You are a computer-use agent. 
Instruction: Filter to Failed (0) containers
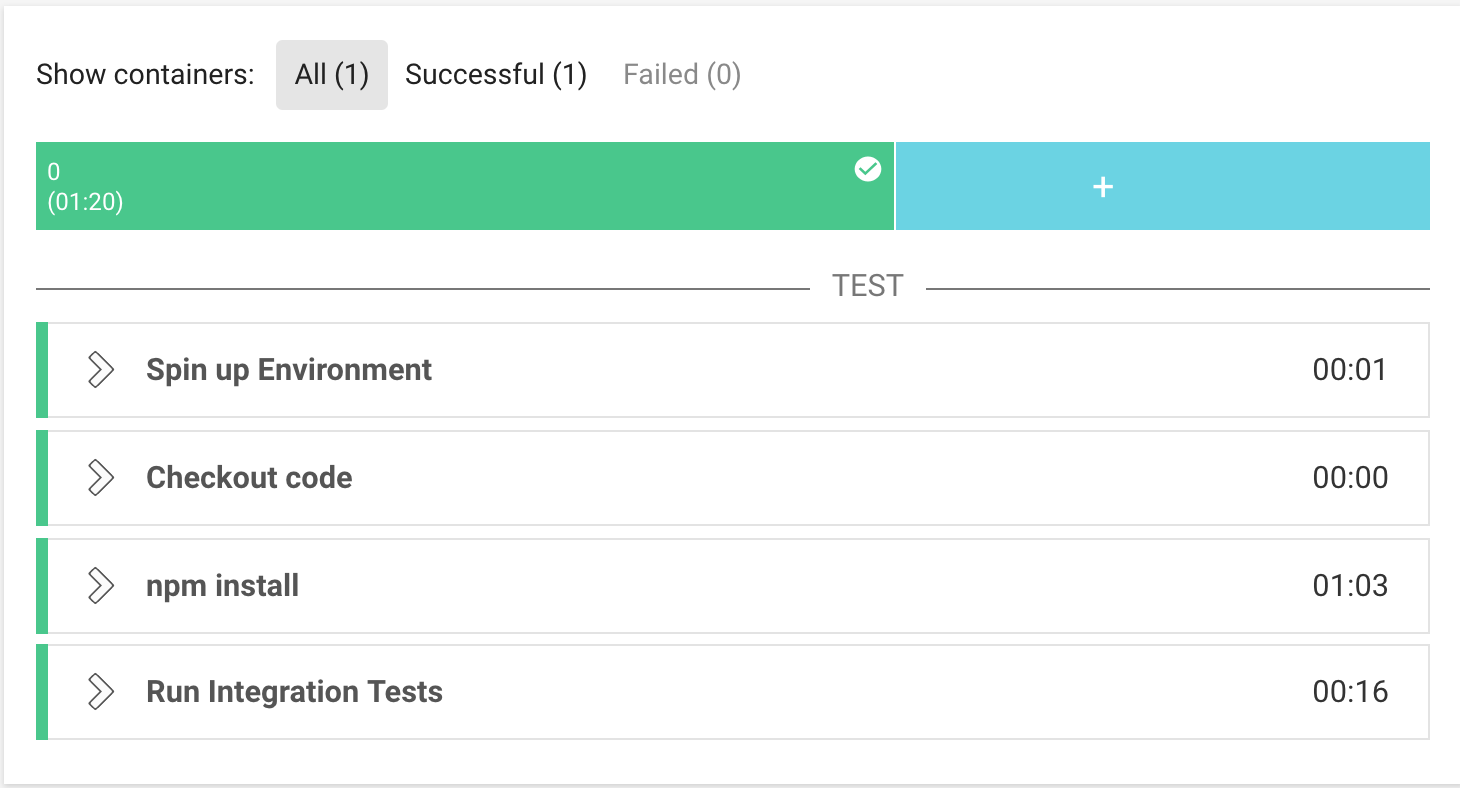point(682,75)
